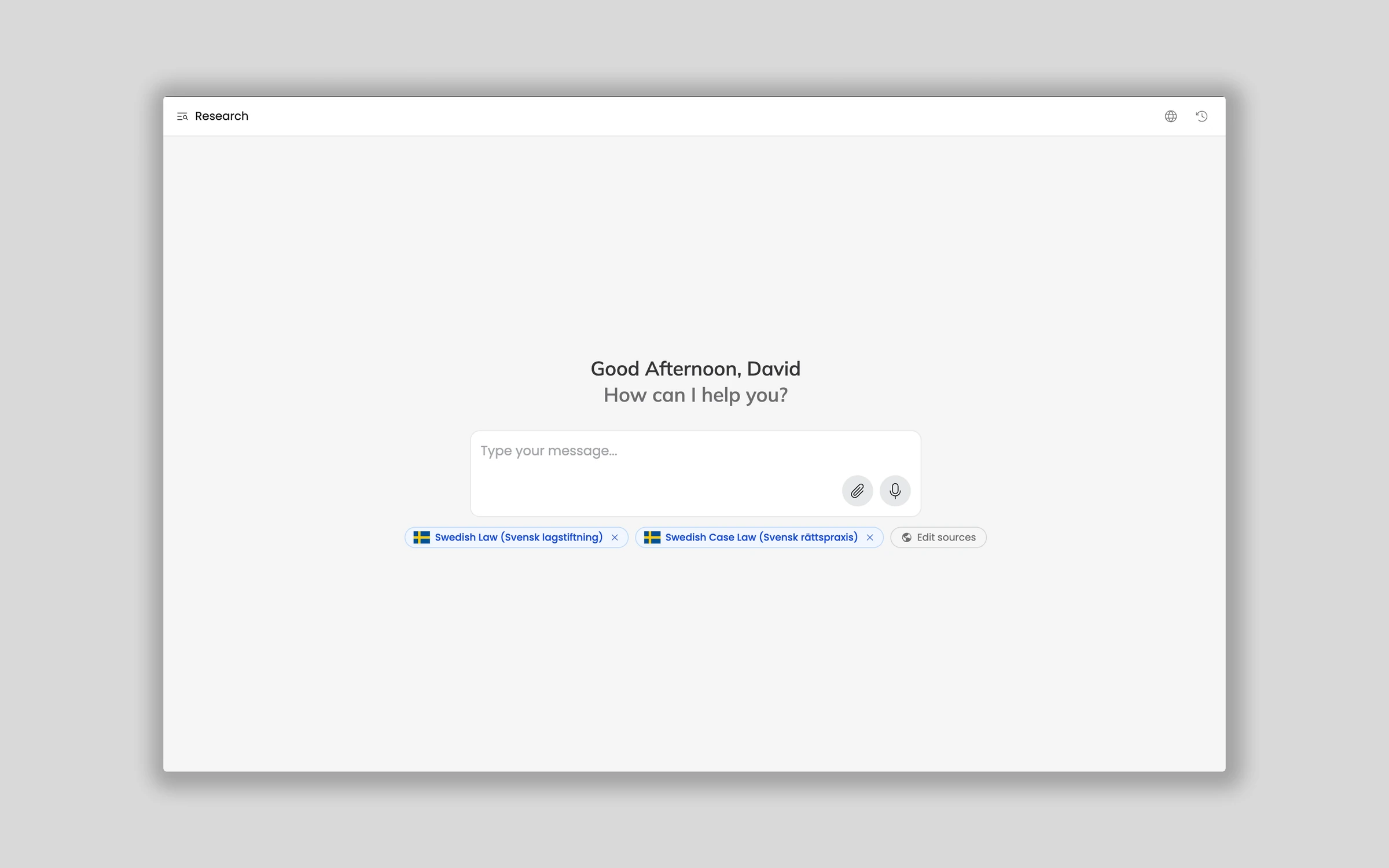Remove the Swedish Case Law (Svensk rättspraxis) source

869,538
